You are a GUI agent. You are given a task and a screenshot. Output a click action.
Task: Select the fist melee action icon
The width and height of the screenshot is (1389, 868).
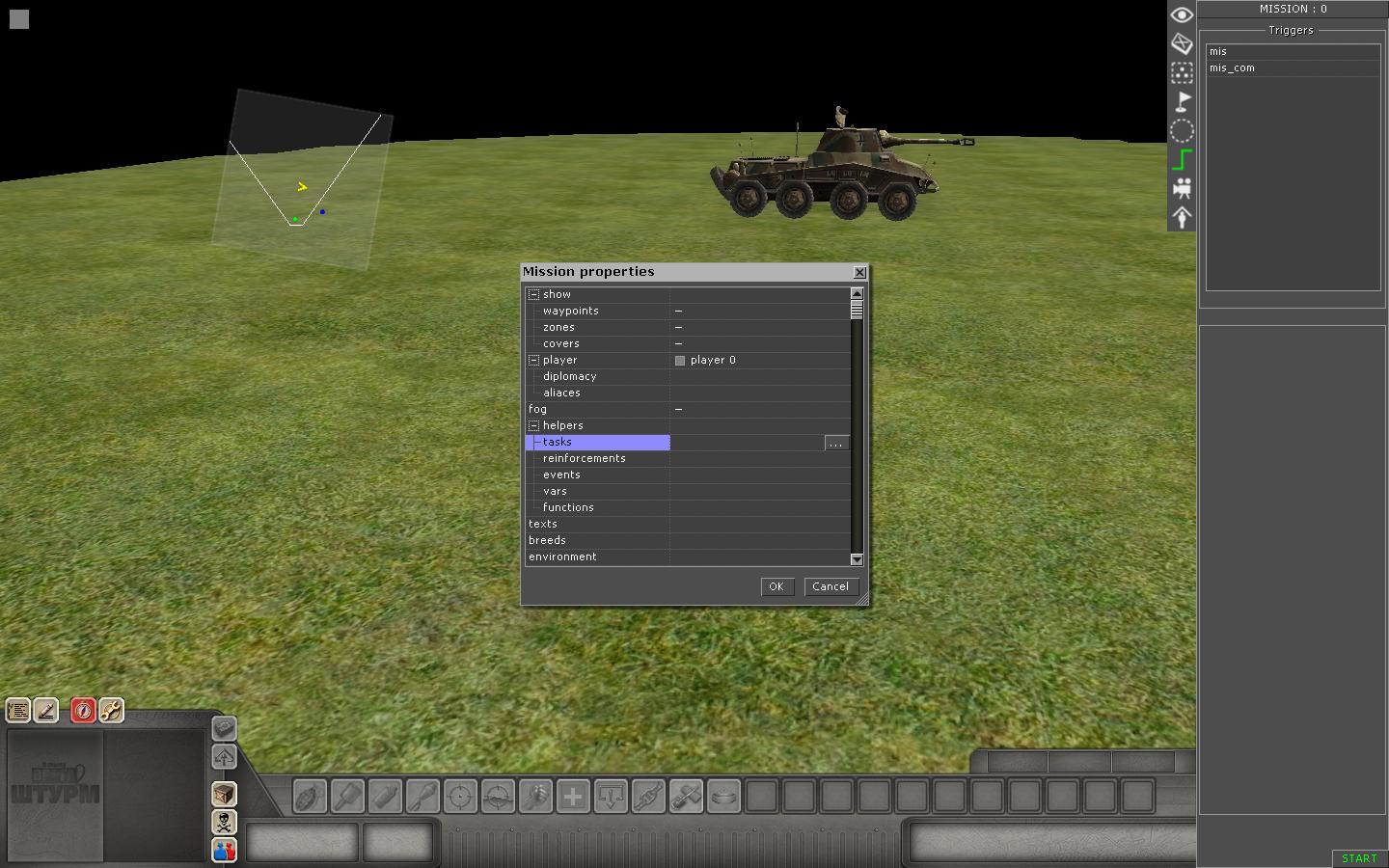(535, 797)
